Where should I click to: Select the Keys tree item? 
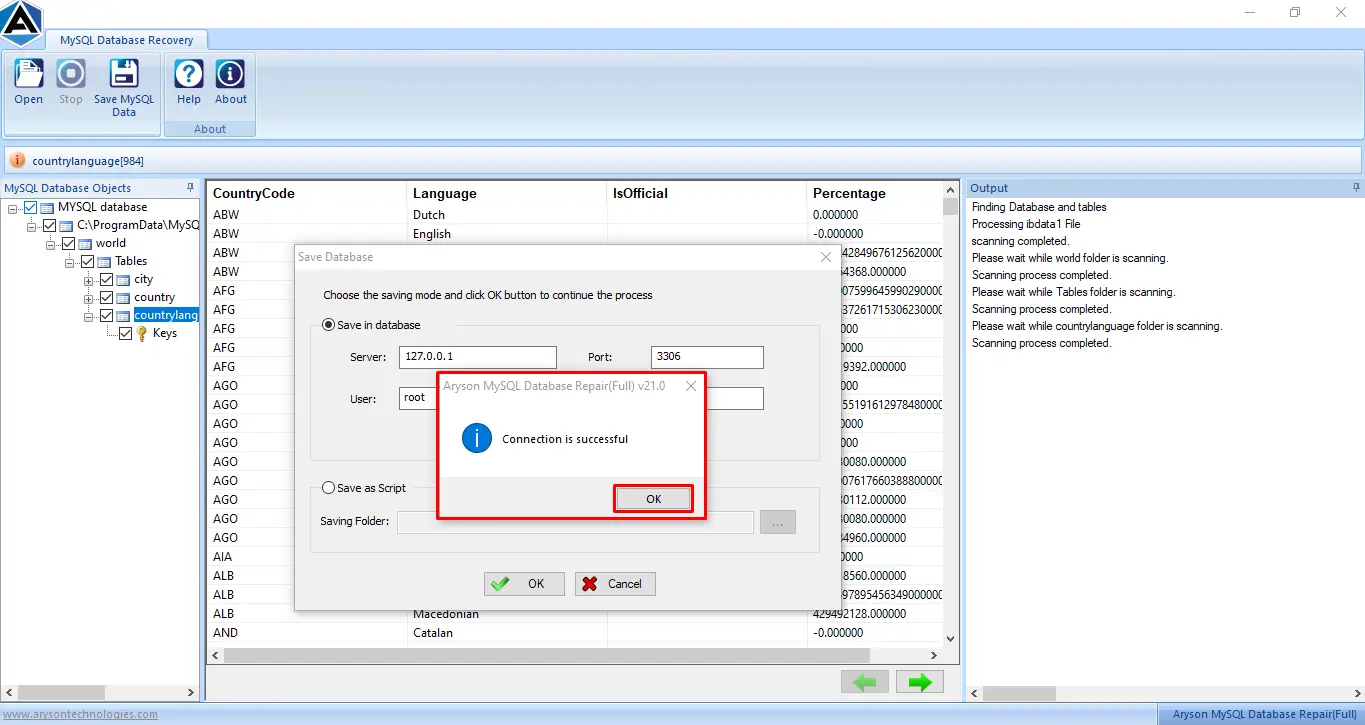pyautogui.click(x=165, y=334)
